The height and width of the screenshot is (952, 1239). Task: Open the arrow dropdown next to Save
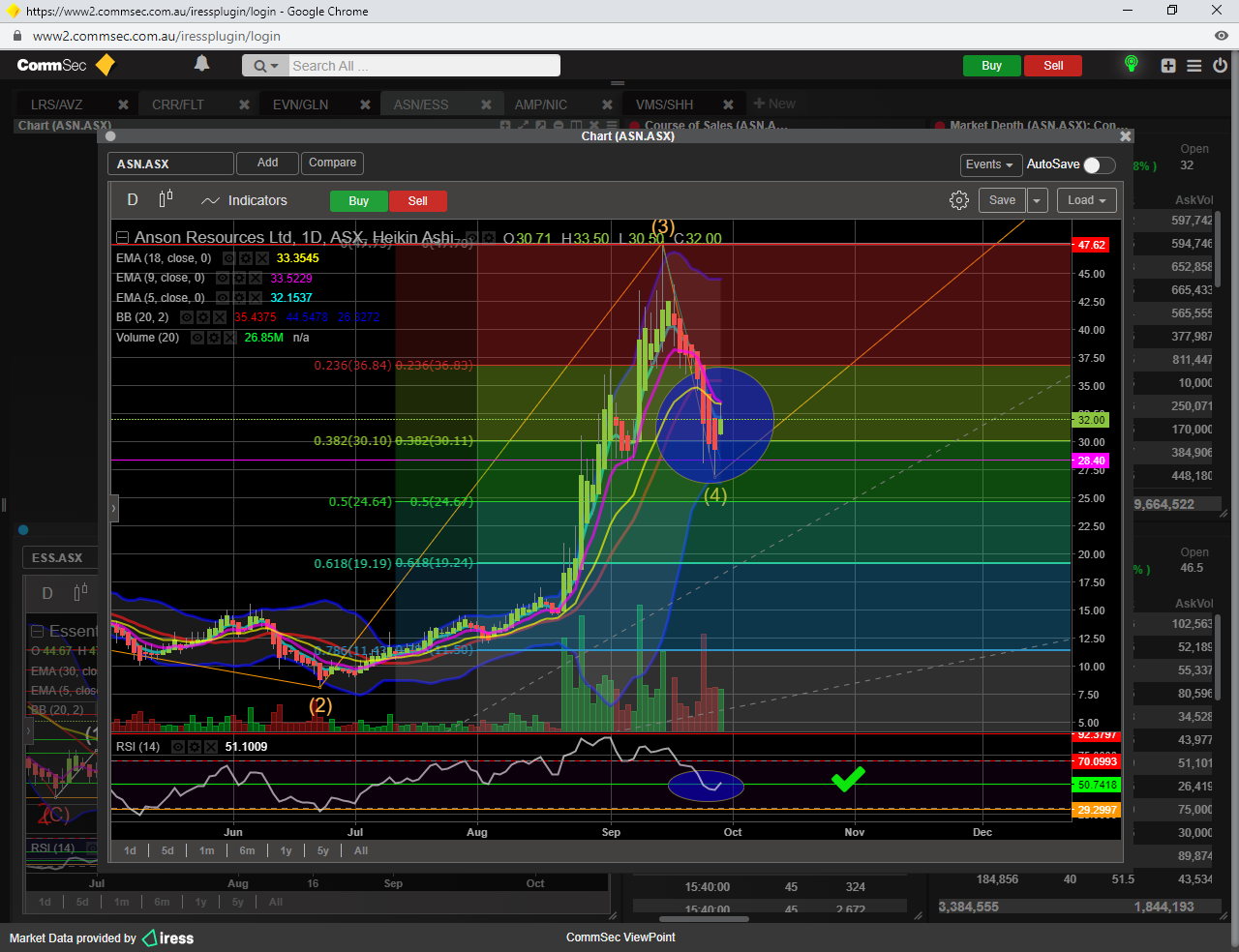(x=1037, y=200)
